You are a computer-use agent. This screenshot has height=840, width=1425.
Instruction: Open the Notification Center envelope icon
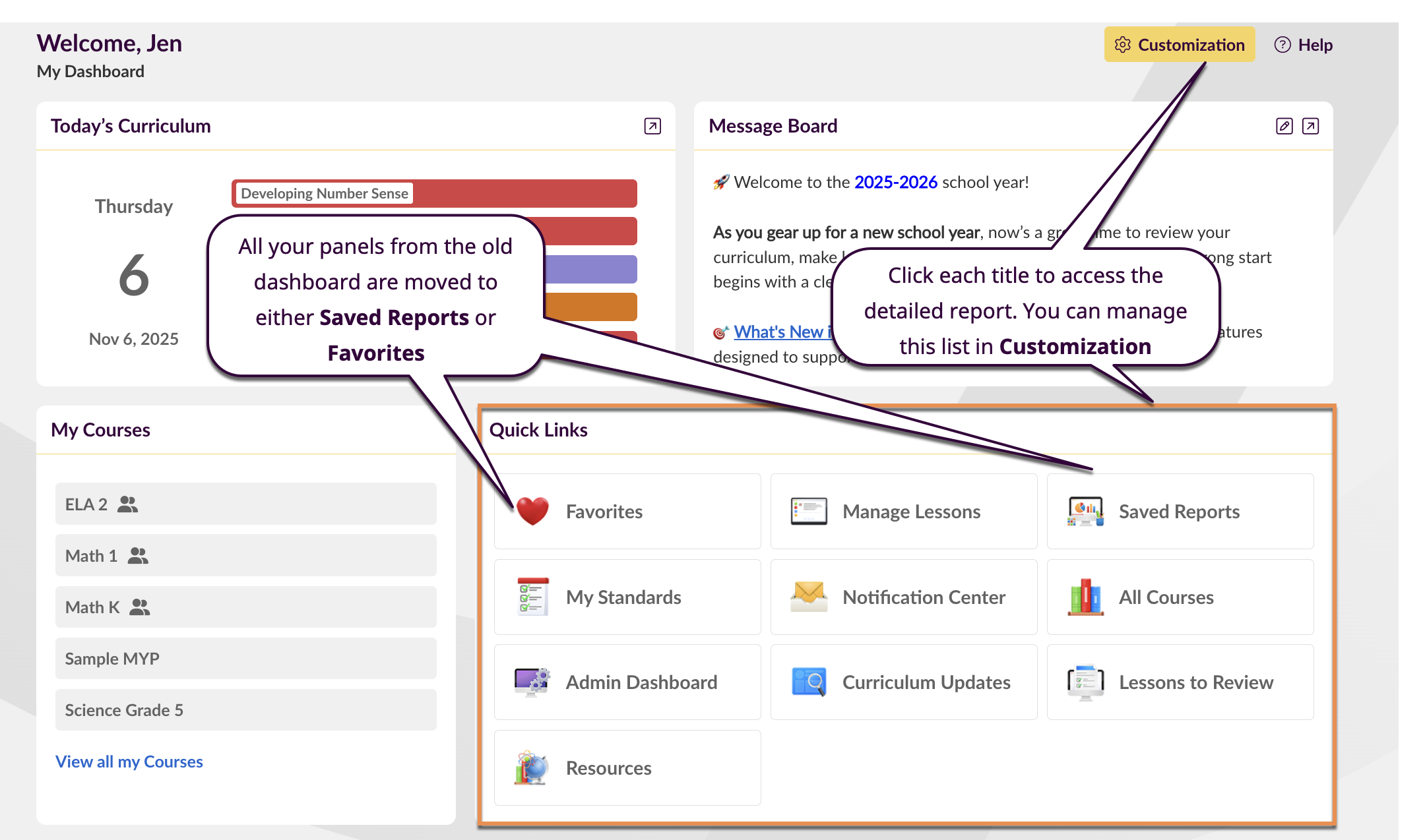coord(809,597)
